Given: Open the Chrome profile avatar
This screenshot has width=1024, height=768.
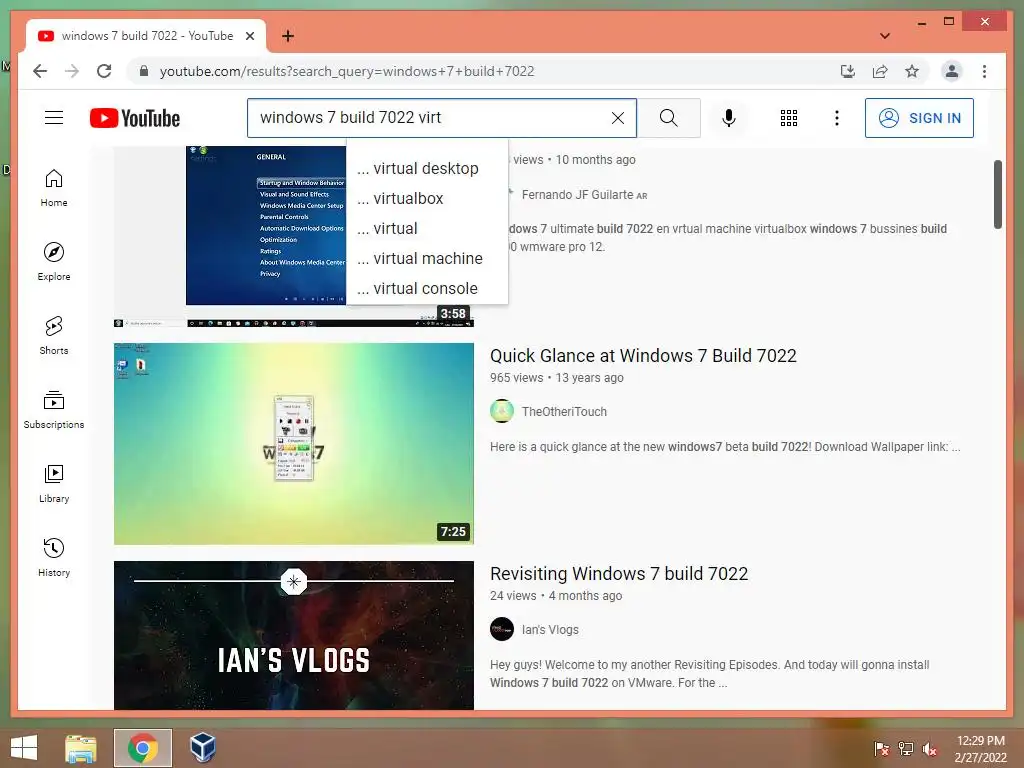Looking at the screenshot, I should coord(952,71).
